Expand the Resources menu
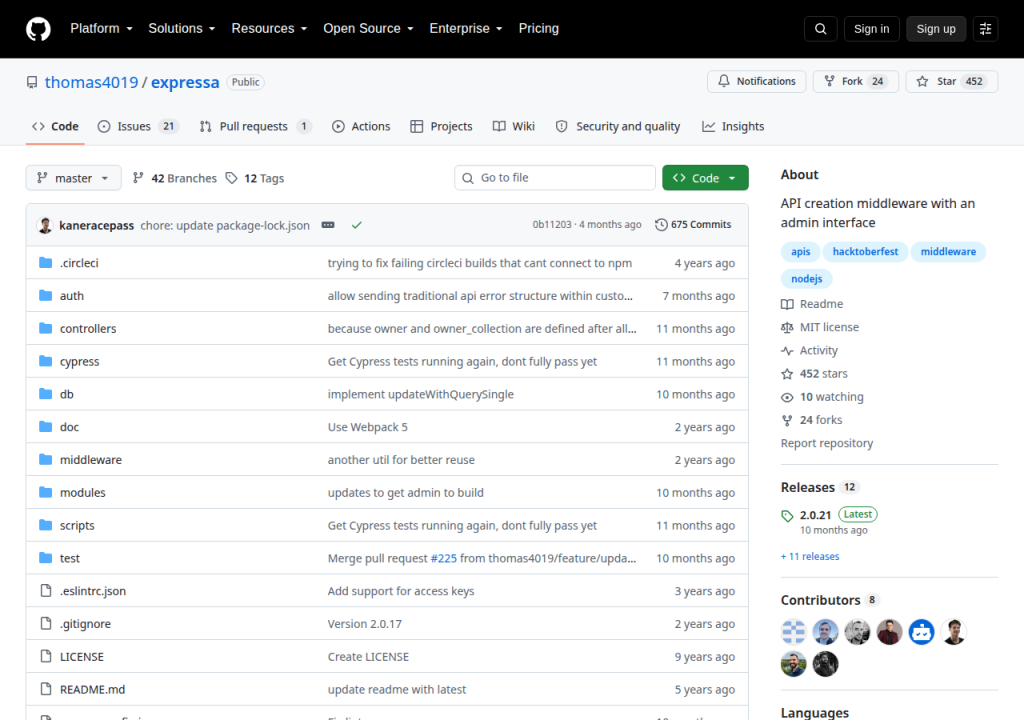The width and height of the screenshot is (1024, 720). [x=269, y=29]
